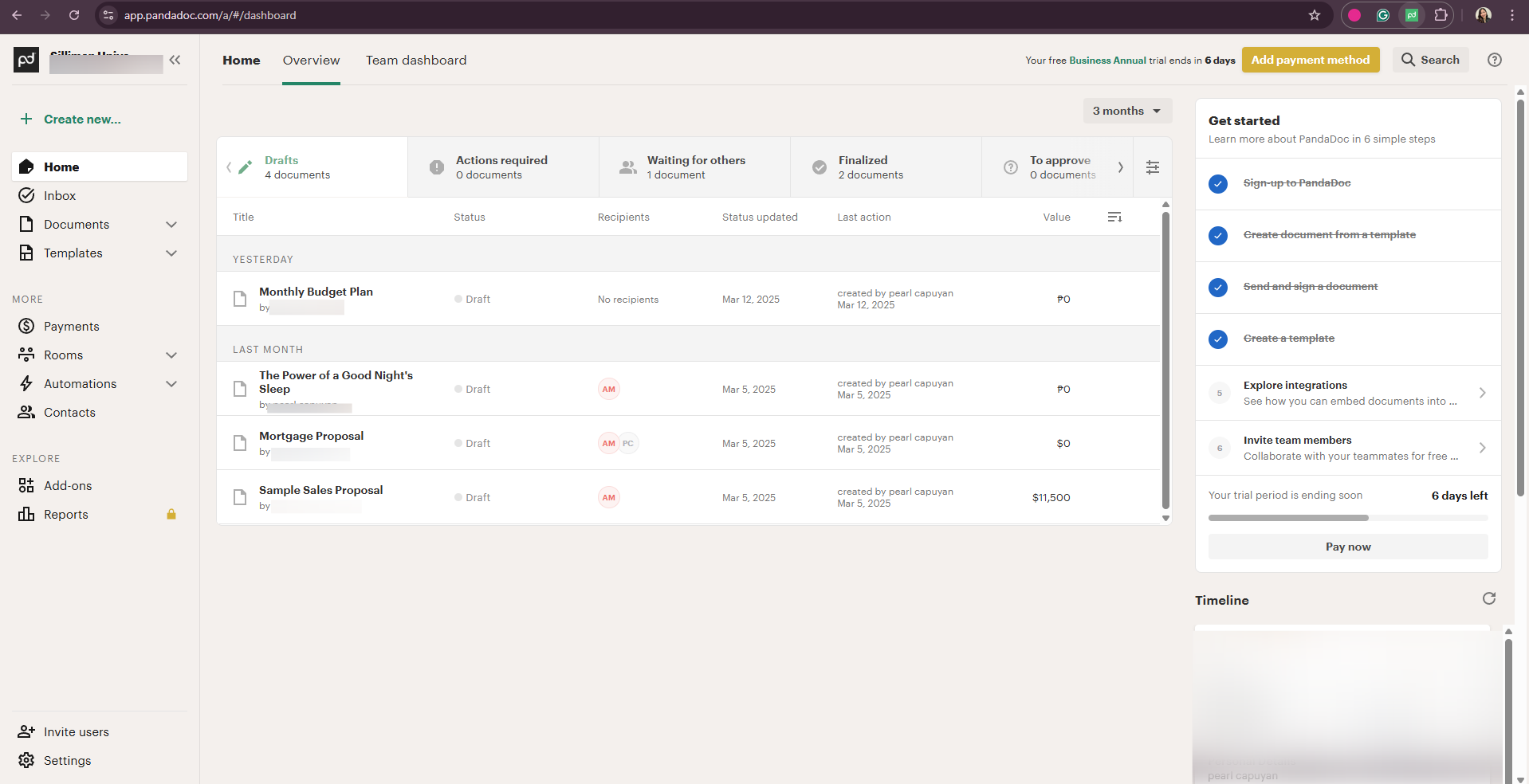The width and height of the screenshot is (1529, 784).
Task: Toggle the Create a template step checkmark
Action: (1217, 339)
